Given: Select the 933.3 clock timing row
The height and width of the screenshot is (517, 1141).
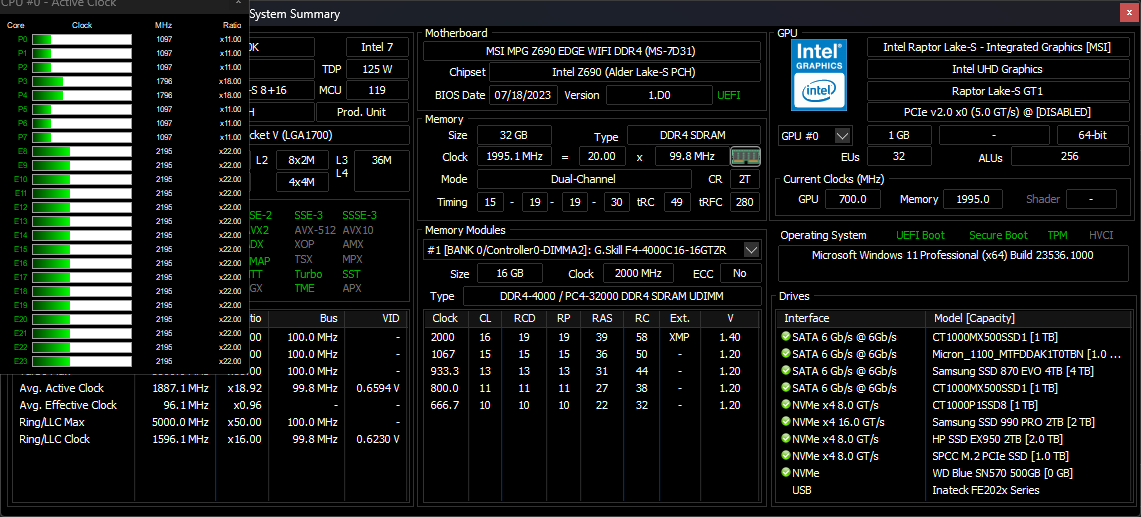Looking at the screenshot, I should pos(592,371).
